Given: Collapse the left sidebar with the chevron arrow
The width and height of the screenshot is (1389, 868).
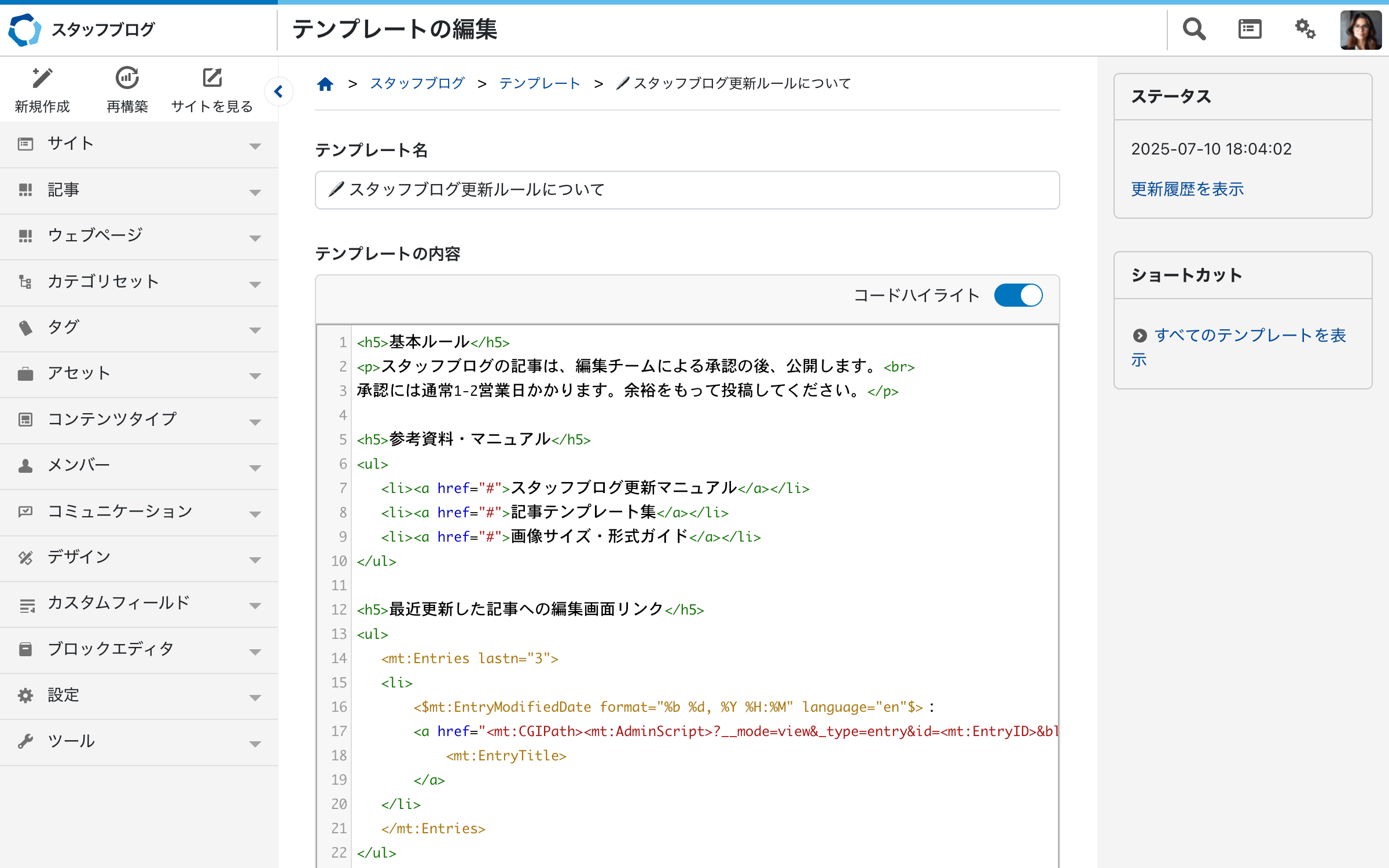Looking at the screenshot, I should [x=280, y=91].
